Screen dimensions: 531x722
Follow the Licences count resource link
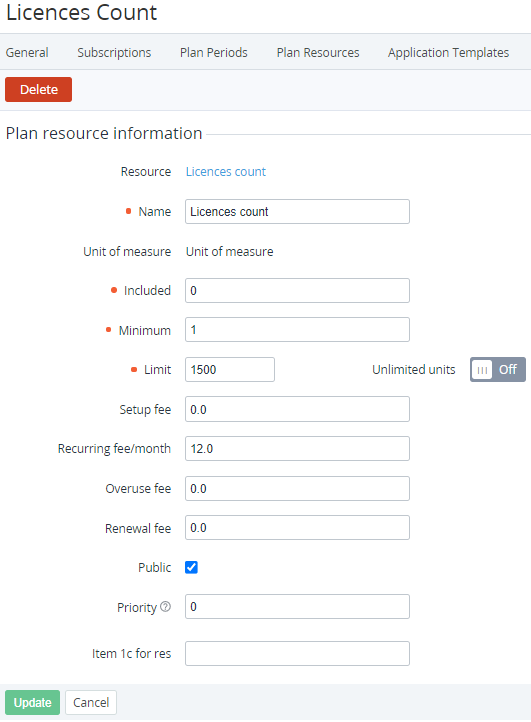[226, 172]
